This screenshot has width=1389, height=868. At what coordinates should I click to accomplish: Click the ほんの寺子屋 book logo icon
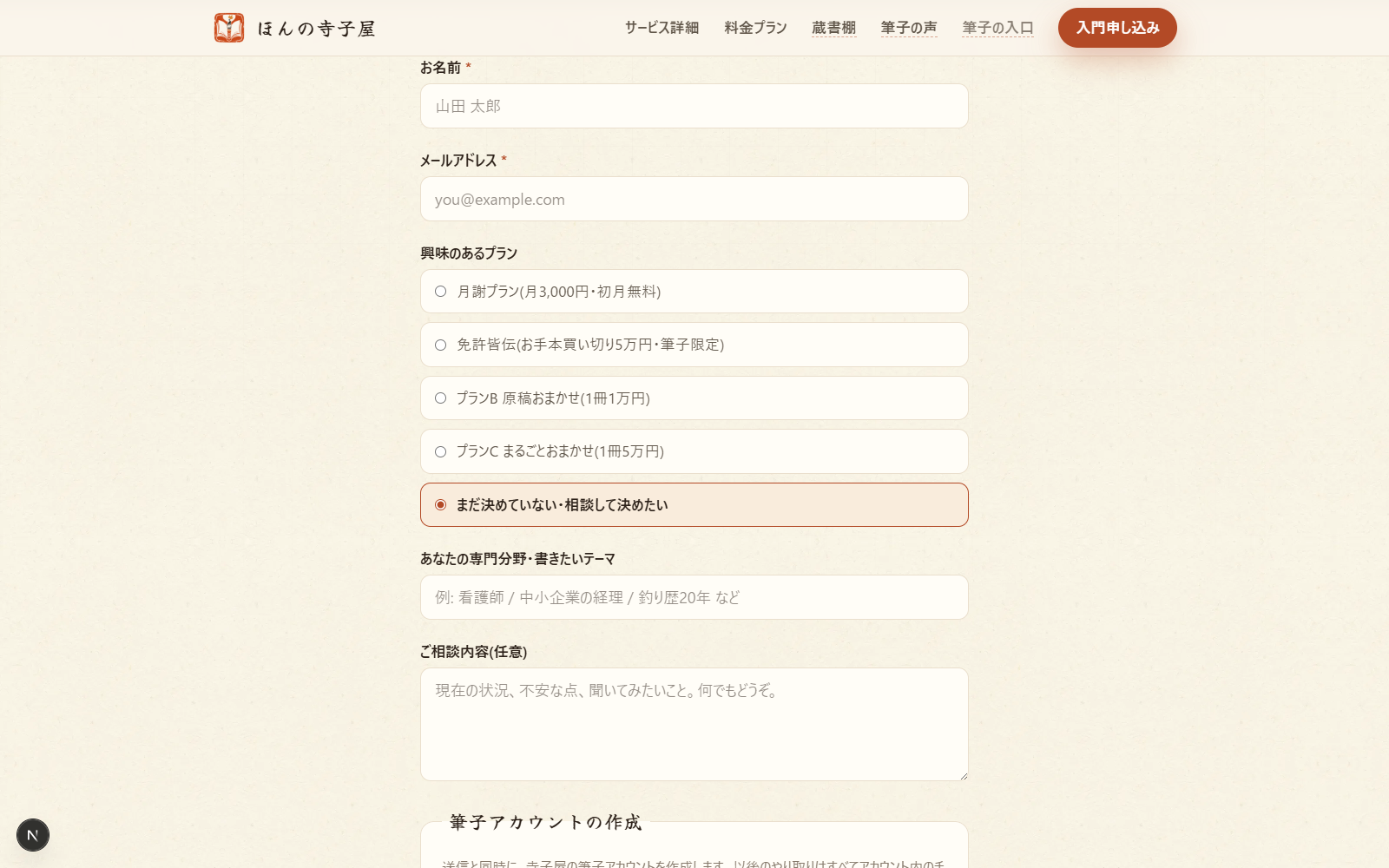[x=229, y=28]
